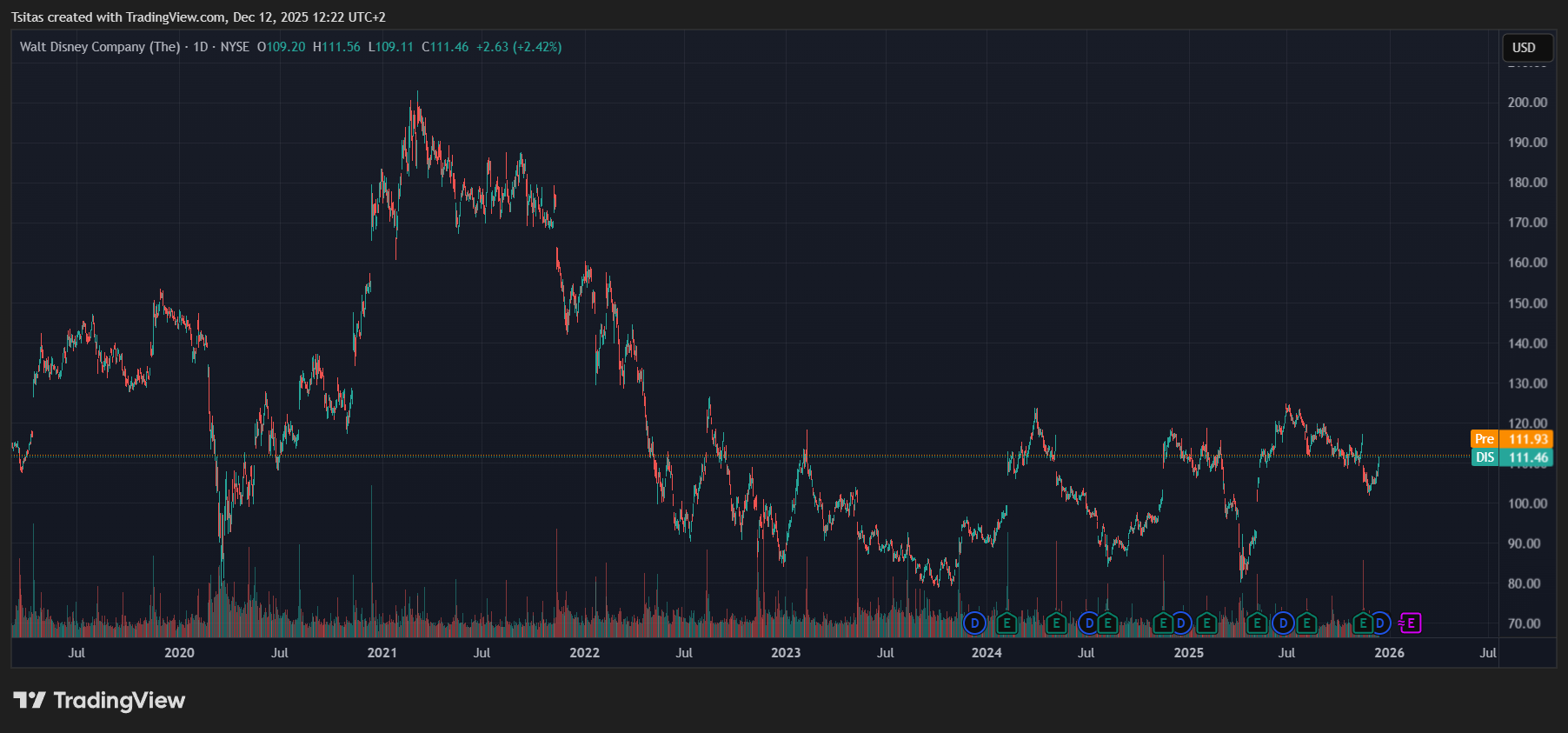
Task: Click the DIS 111.46 price label
Action: (x=1512, y=457)
